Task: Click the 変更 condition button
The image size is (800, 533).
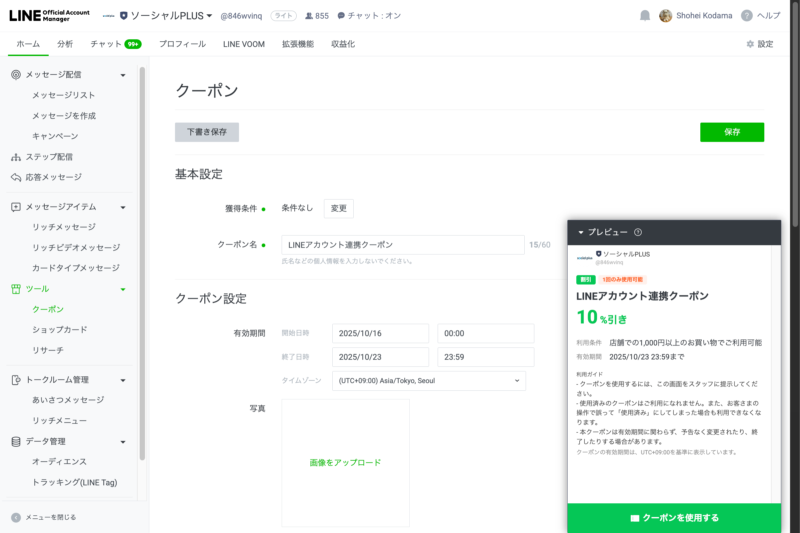Action: pyautogui.click(x=339, y=208)
